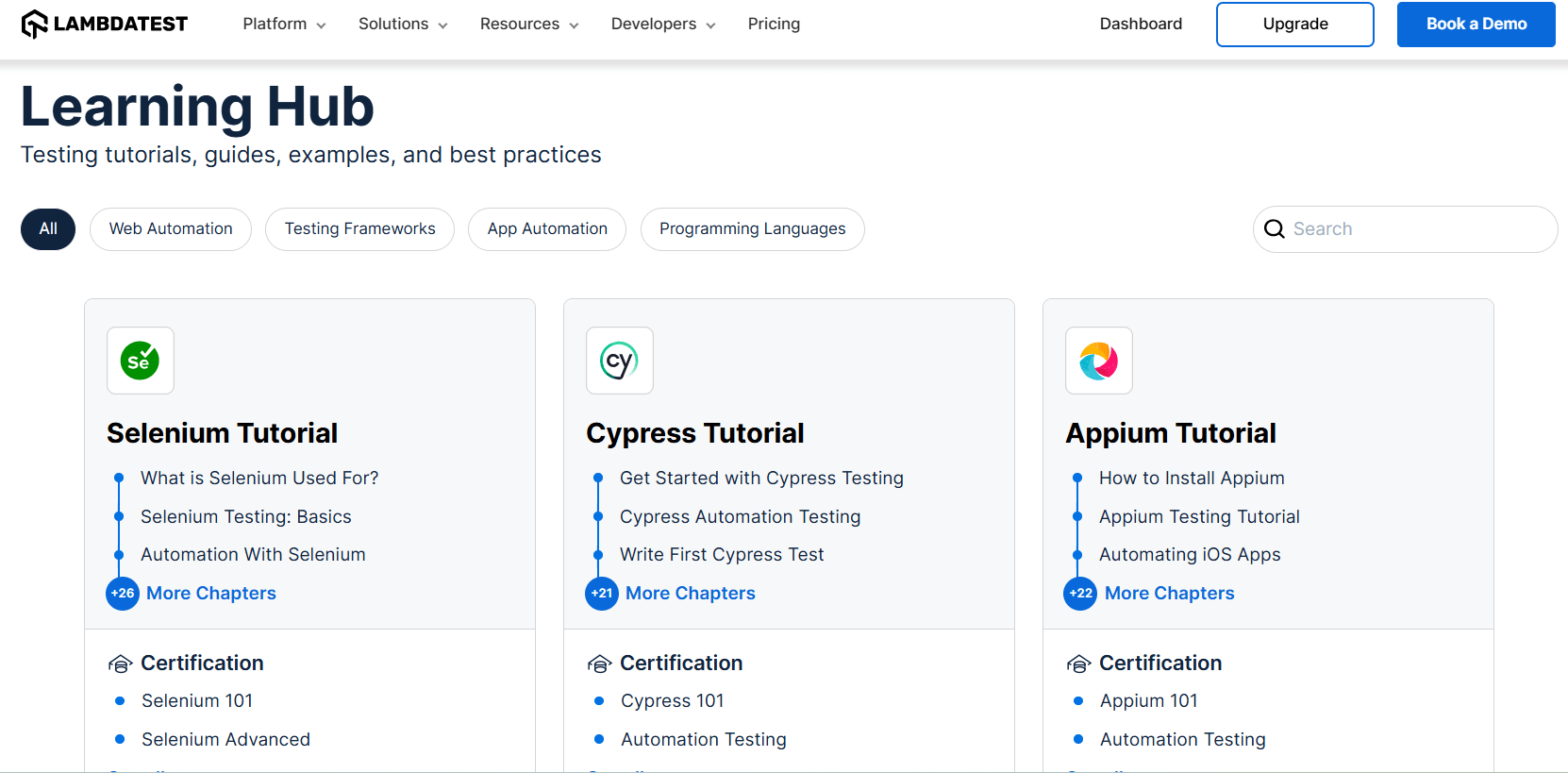Image resolution: width=1568 pixels, height=773 pixels.
Task: Open Cypress 101 certification
Action: pyautogui.click(x=673, y=701)
